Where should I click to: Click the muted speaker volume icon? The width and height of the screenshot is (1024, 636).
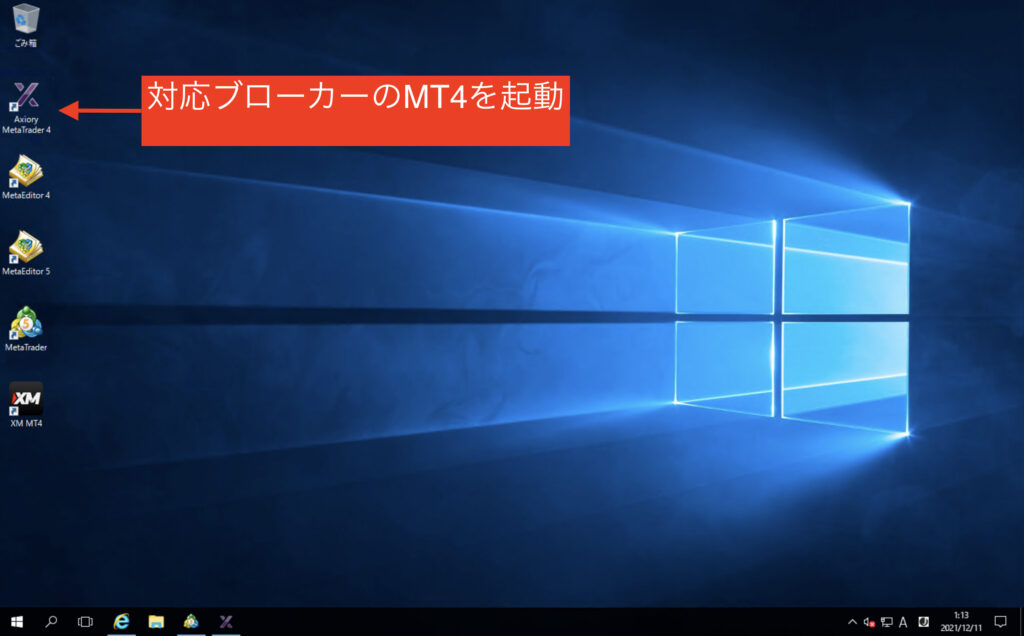[868, 621]
